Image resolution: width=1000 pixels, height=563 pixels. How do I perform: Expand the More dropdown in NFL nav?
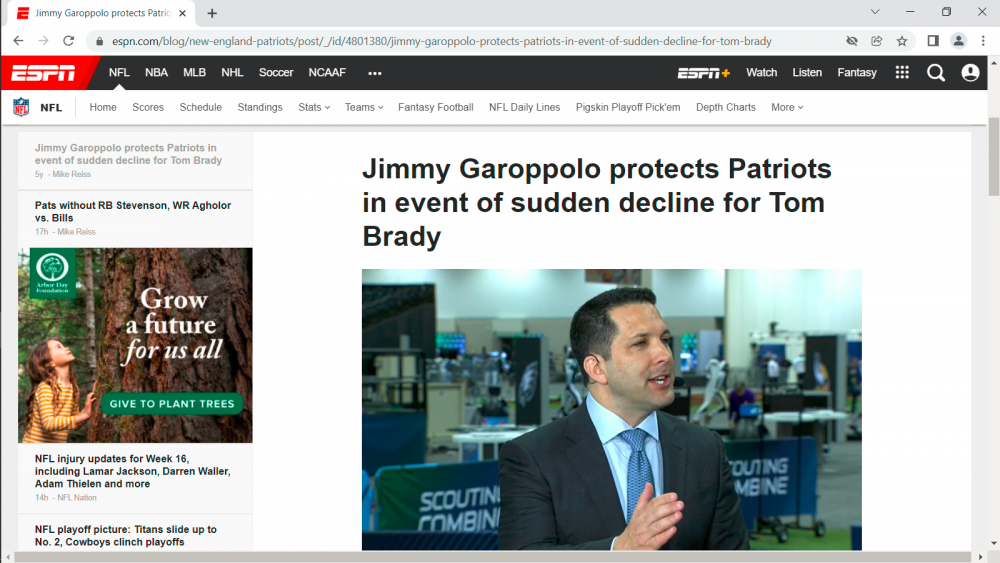(x=787, y=107)
